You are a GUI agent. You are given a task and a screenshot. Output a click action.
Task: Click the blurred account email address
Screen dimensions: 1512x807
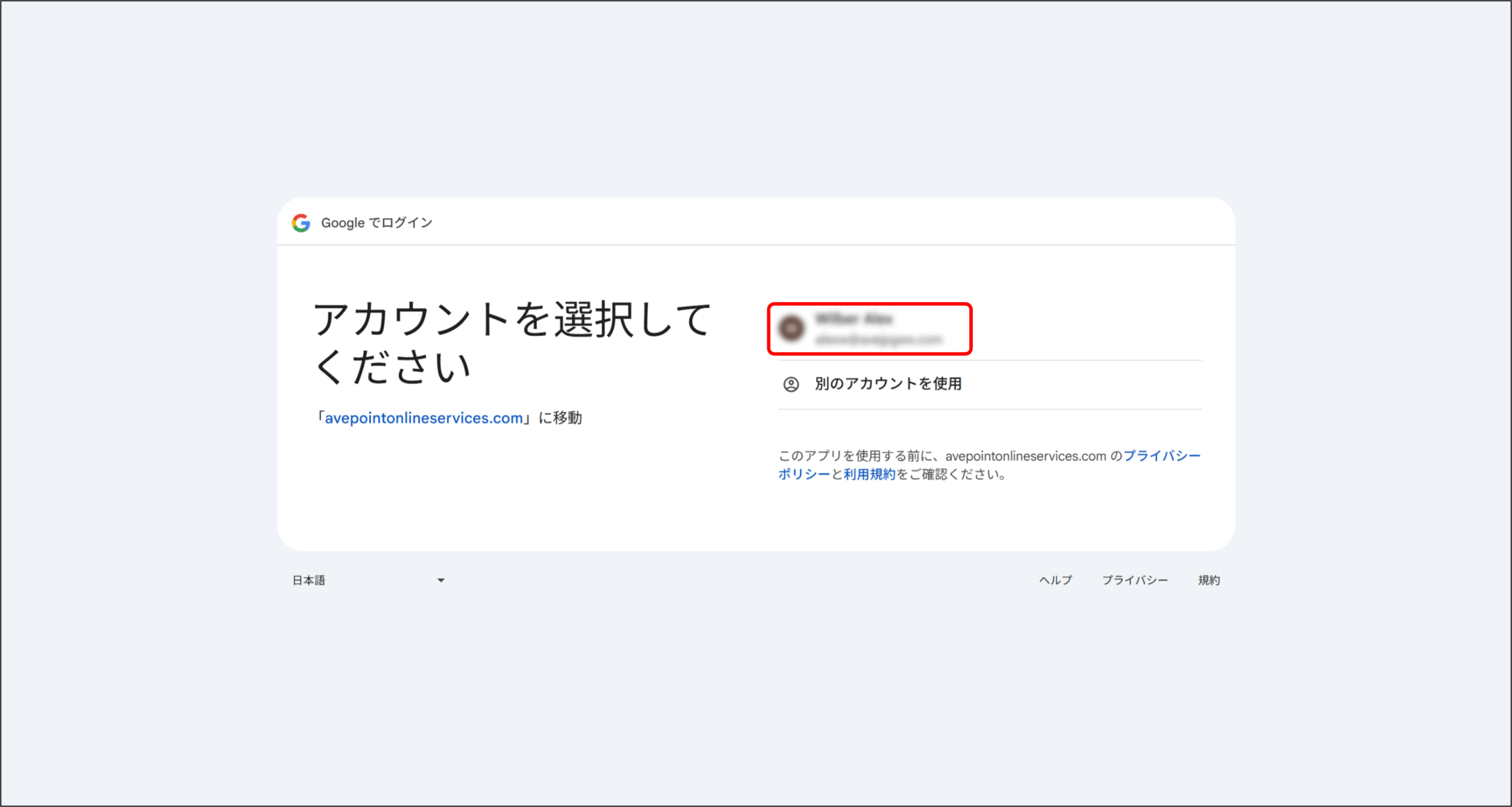[878, 339]
